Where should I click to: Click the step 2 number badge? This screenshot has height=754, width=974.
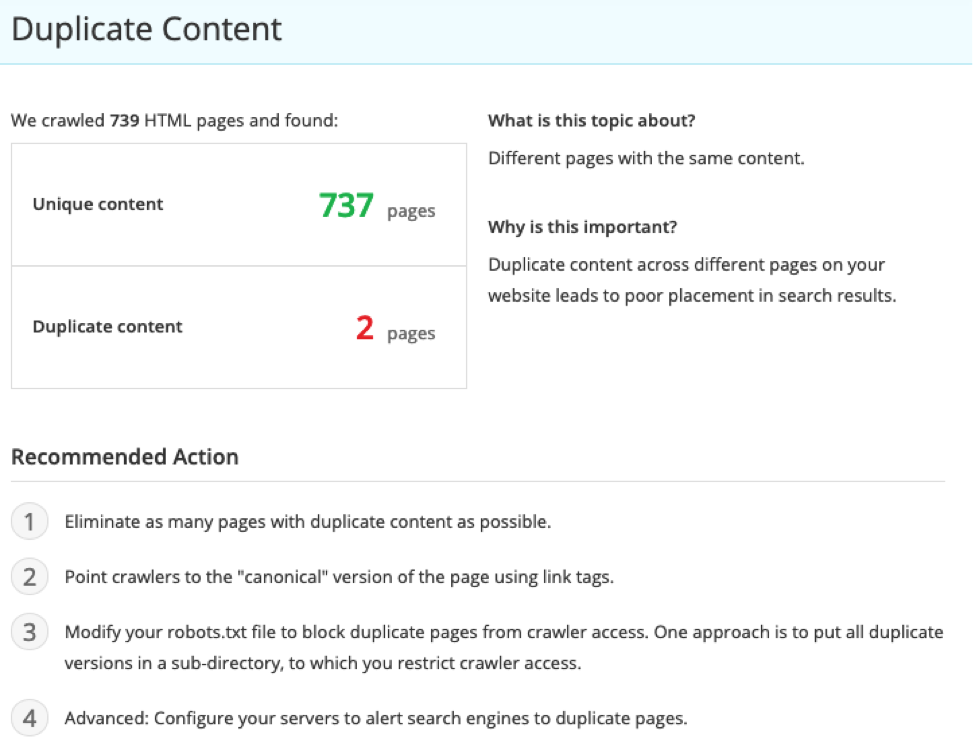[x=30, y=576]
